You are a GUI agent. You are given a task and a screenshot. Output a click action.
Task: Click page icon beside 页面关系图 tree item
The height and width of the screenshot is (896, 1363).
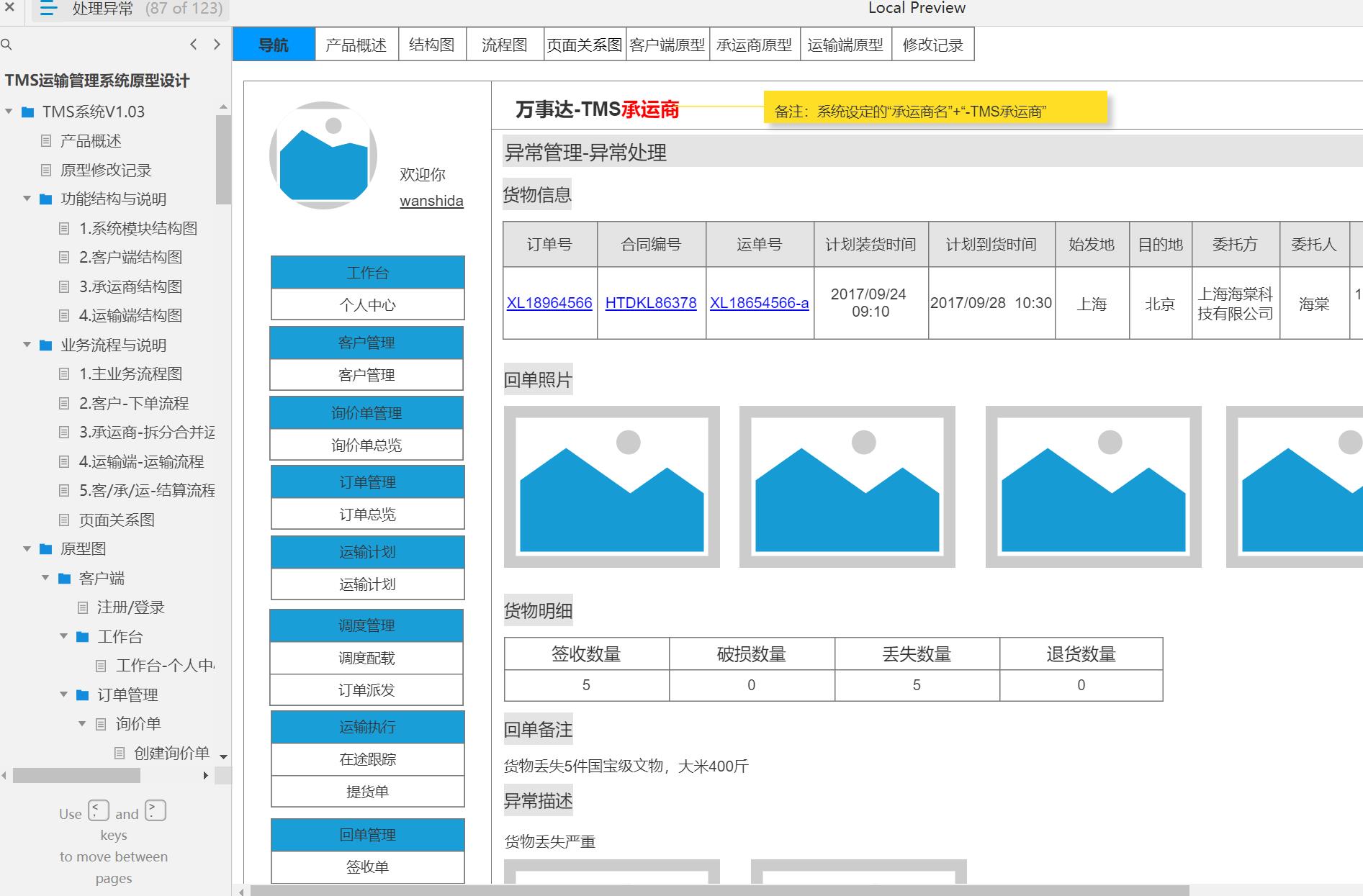click(x=65, y=520)
